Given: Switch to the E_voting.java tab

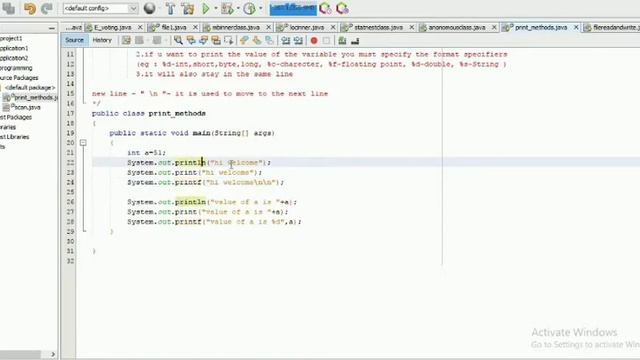Looking at the screenshot, I should 112,27.
